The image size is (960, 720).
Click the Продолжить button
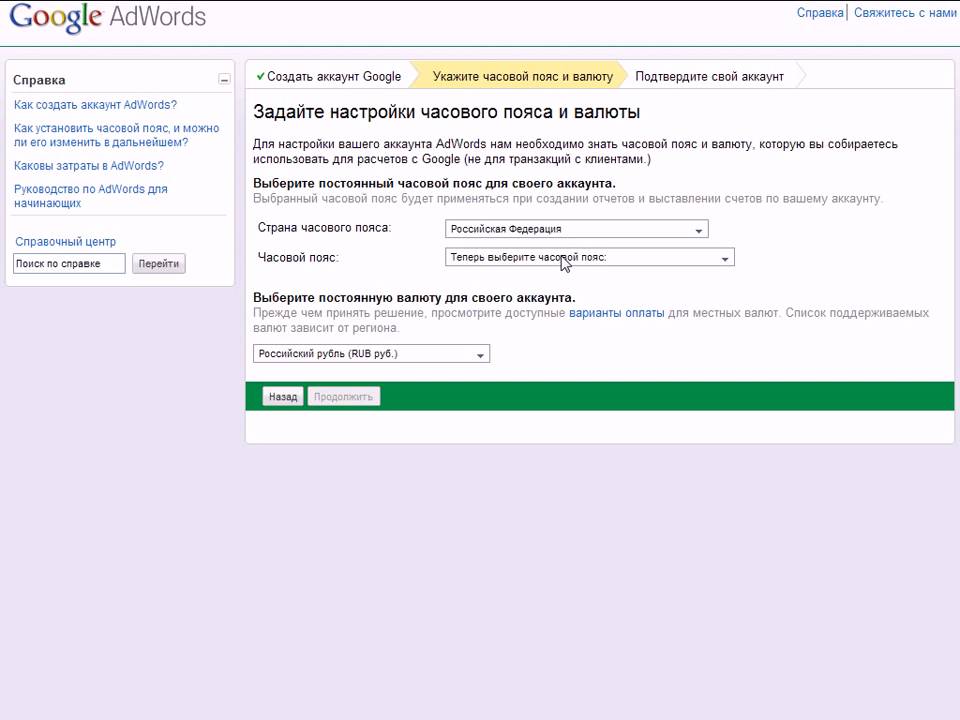point(343,397)
